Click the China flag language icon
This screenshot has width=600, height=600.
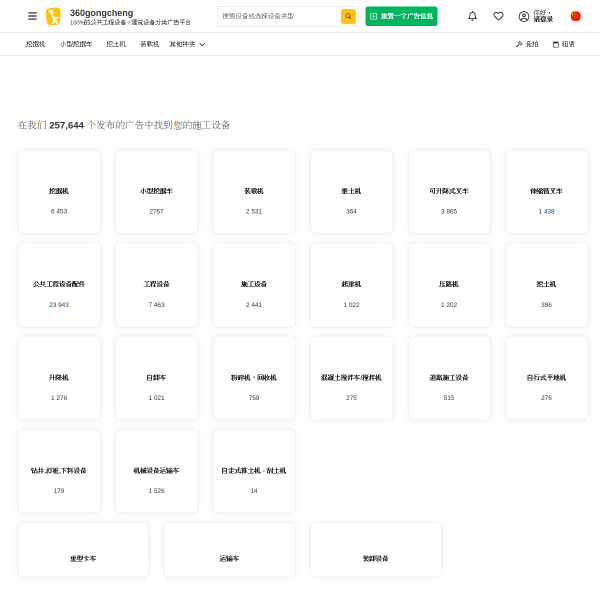576,16
